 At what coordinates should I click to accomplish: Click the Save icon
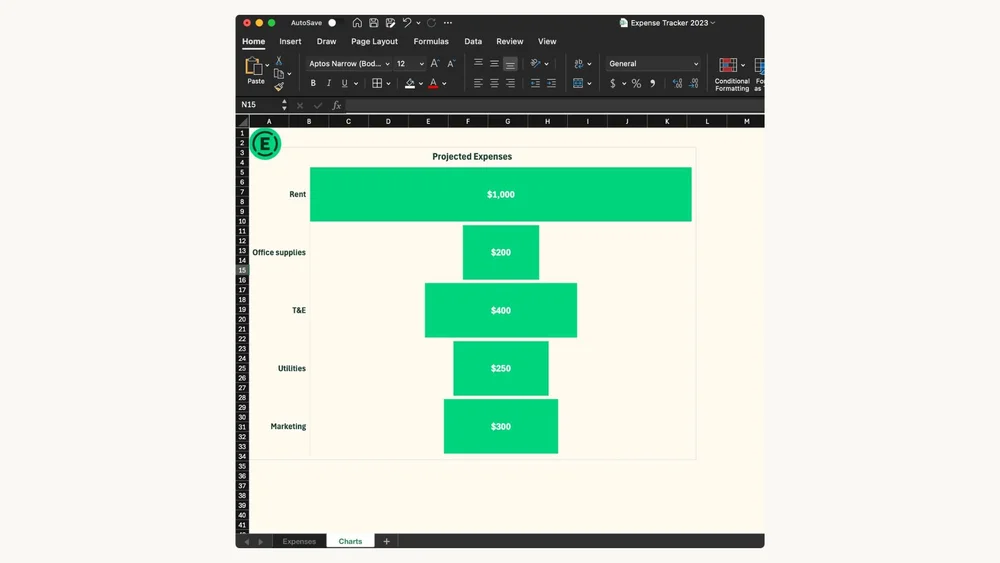tap(374, 23)
